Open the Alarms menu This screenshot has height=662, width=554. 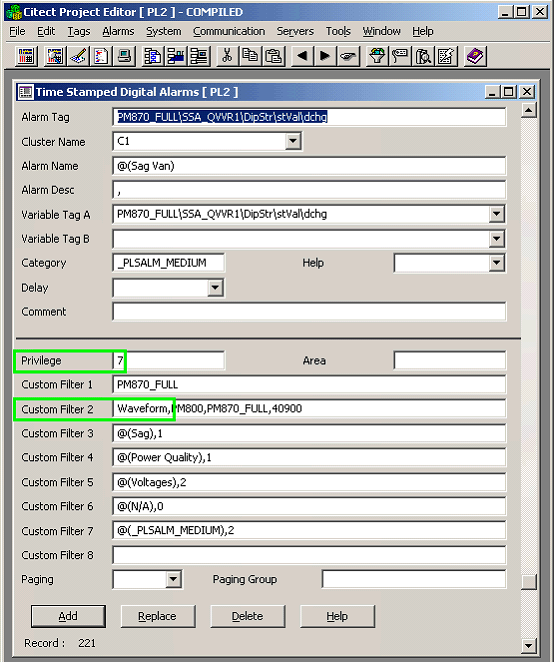point(118,31)
